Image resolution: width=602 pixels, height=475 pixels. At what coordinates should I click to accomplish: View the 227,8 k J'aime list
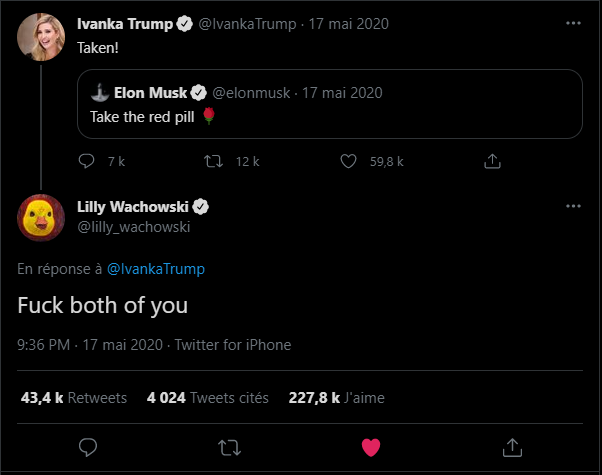click(336, 397)
